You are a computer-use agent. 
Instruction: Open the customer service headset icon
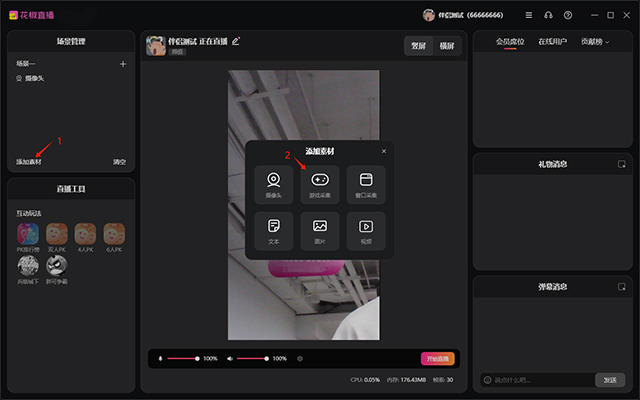pos(548,16)
